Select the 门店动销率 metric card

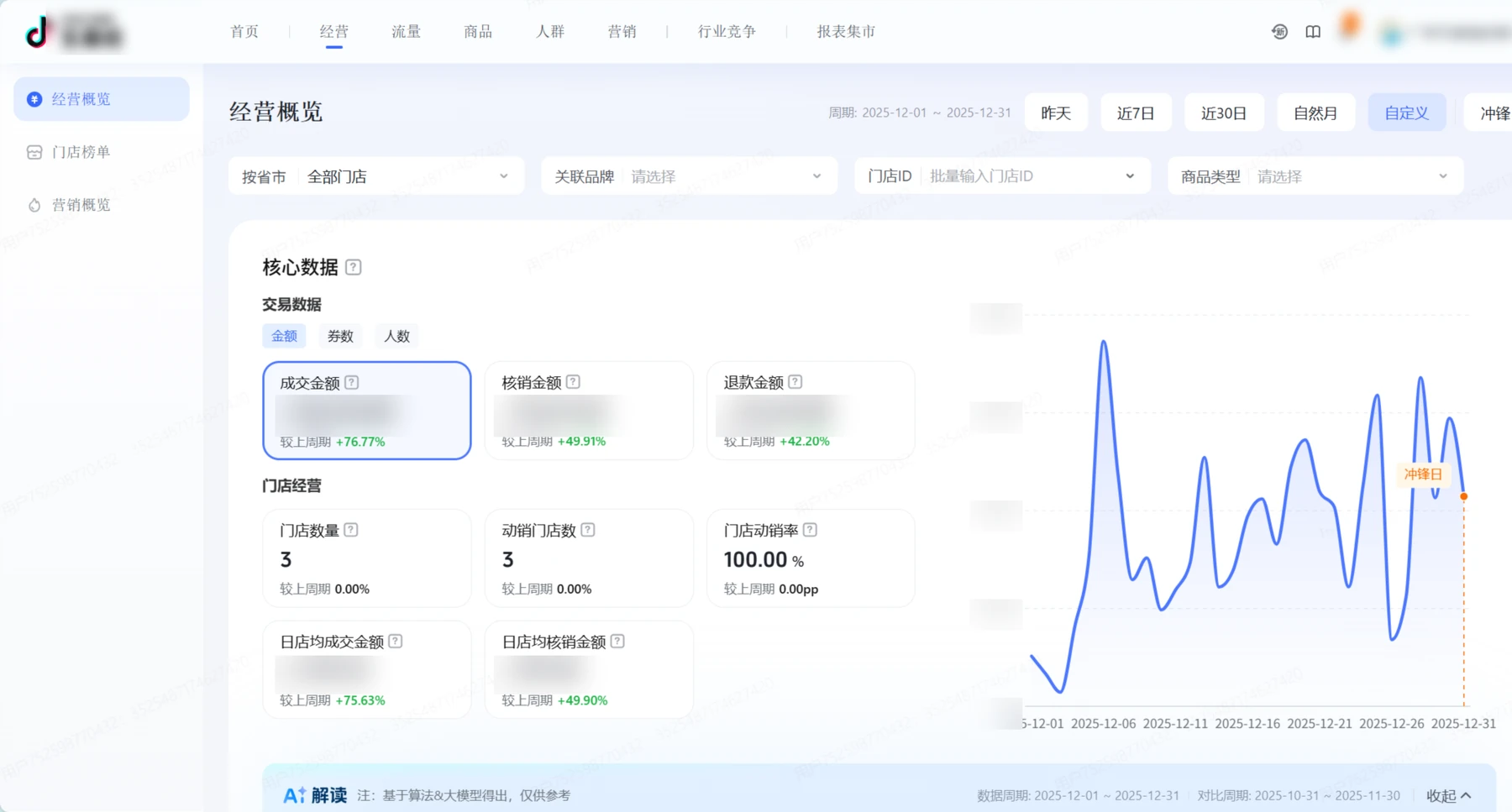click(x=811, y=558)
